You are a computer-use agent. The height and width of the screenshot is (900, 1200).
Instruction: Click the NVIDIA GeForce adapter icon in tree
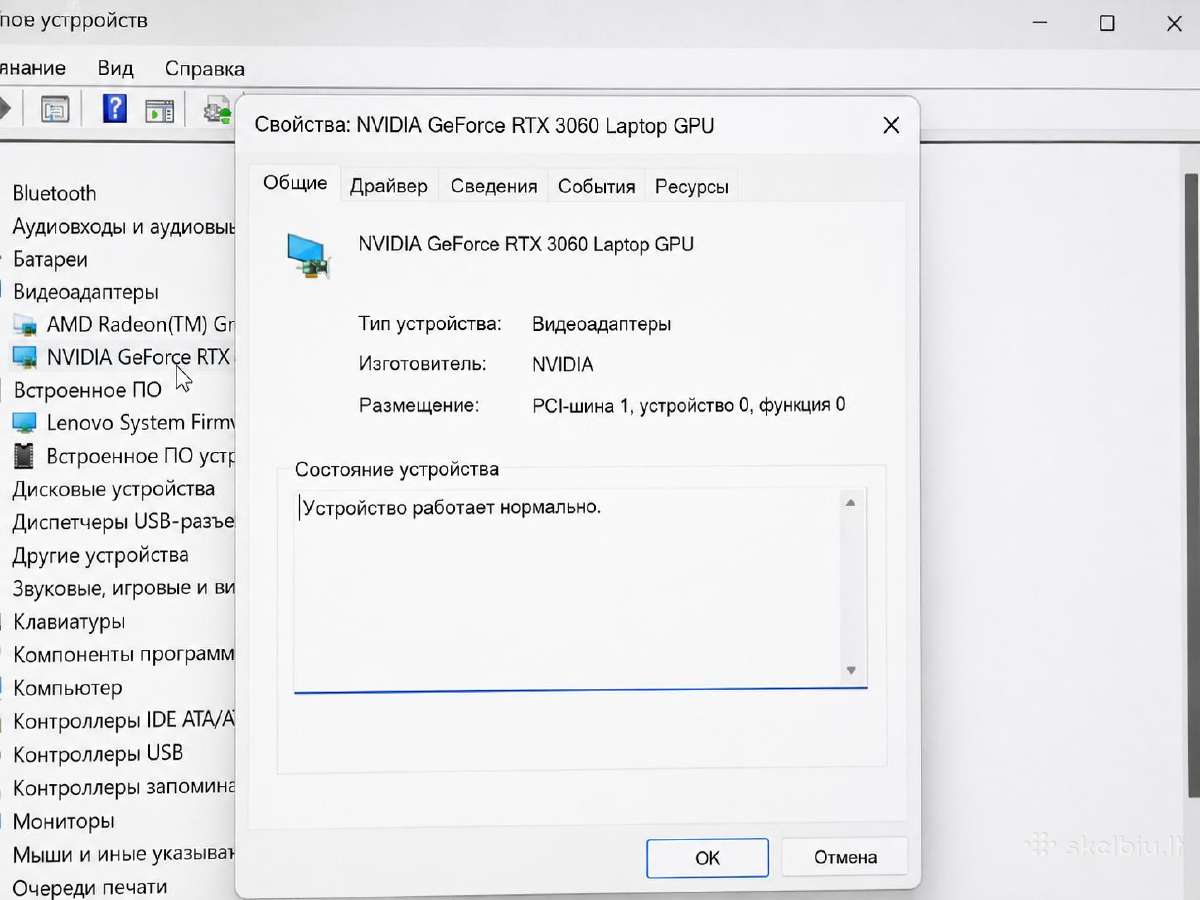(x=24, y=358)
